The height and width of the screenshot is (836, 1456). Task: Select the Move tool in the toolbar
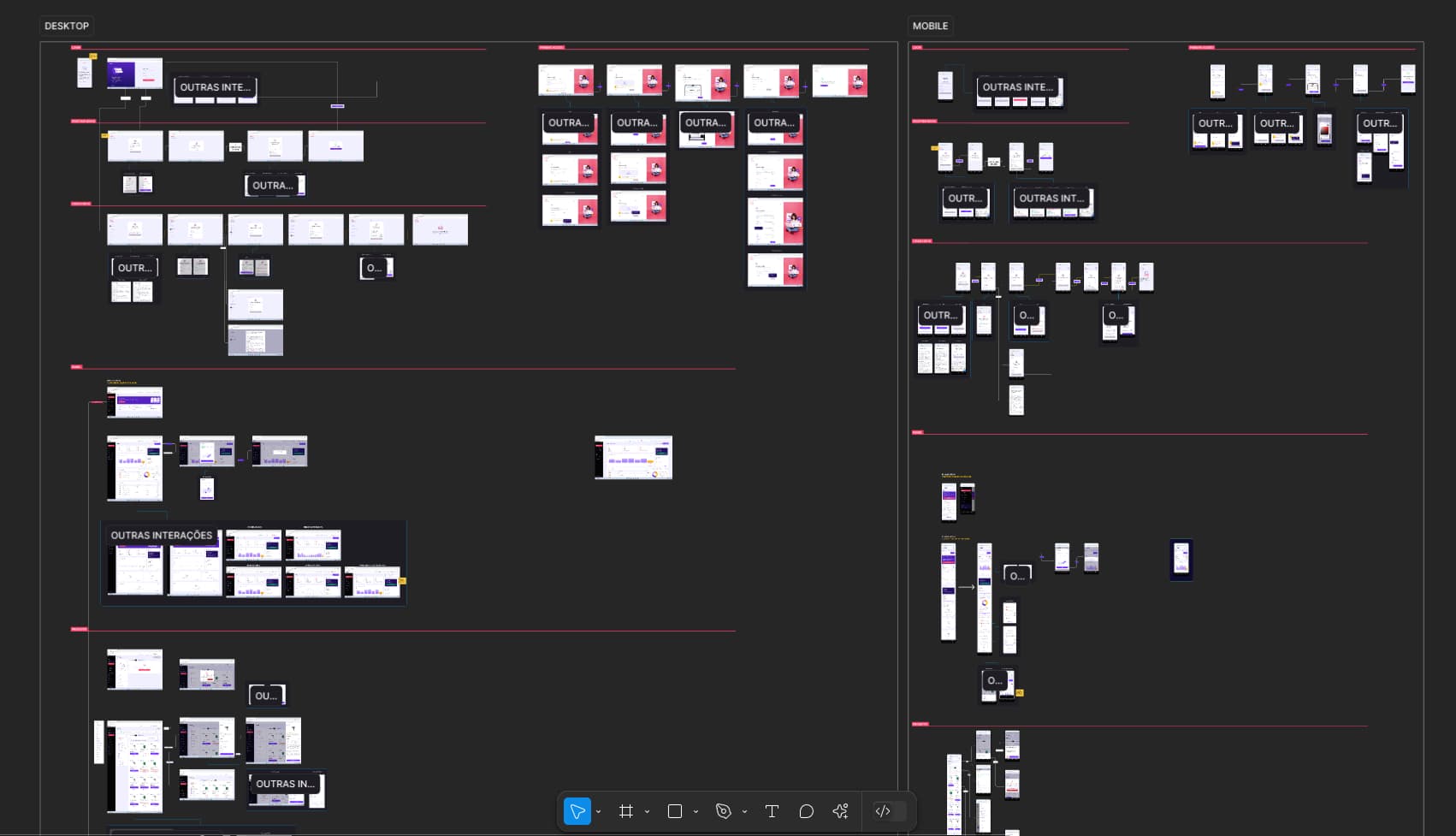(x=577, y=811)
